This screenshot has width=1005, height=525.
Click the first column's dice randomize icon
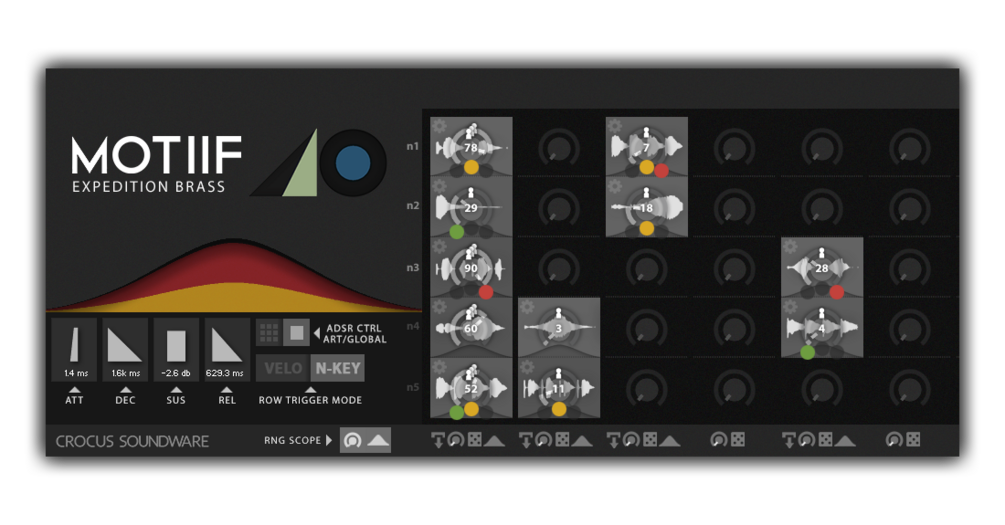coord(475,440)
